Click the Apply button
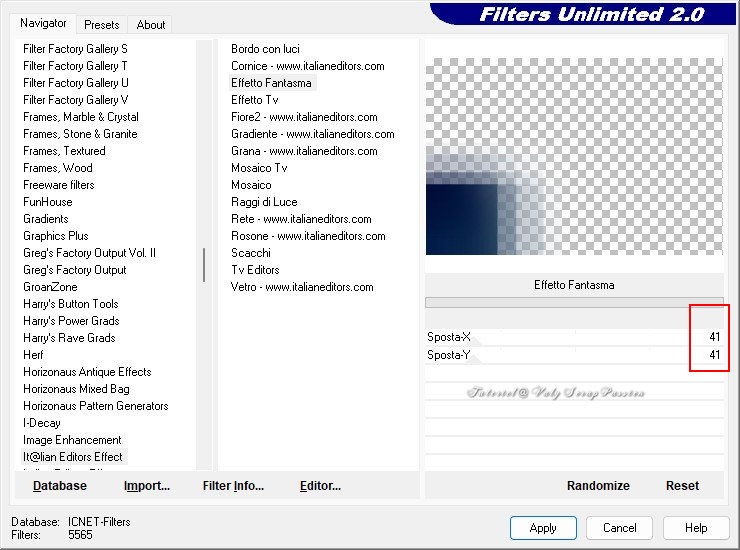The width and height of the screenshot is (740, 550). [543, 528]
